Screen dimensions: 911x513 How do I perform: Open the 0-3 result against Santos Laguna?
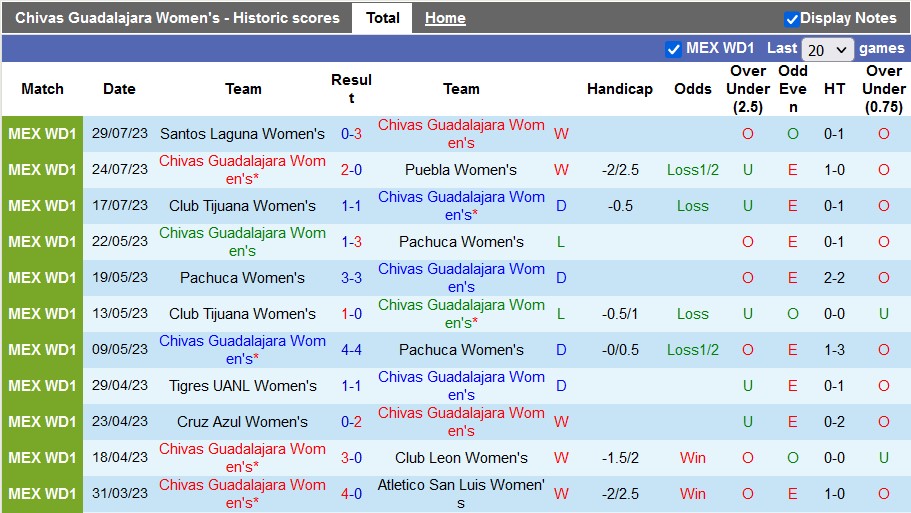coord(351,134)
